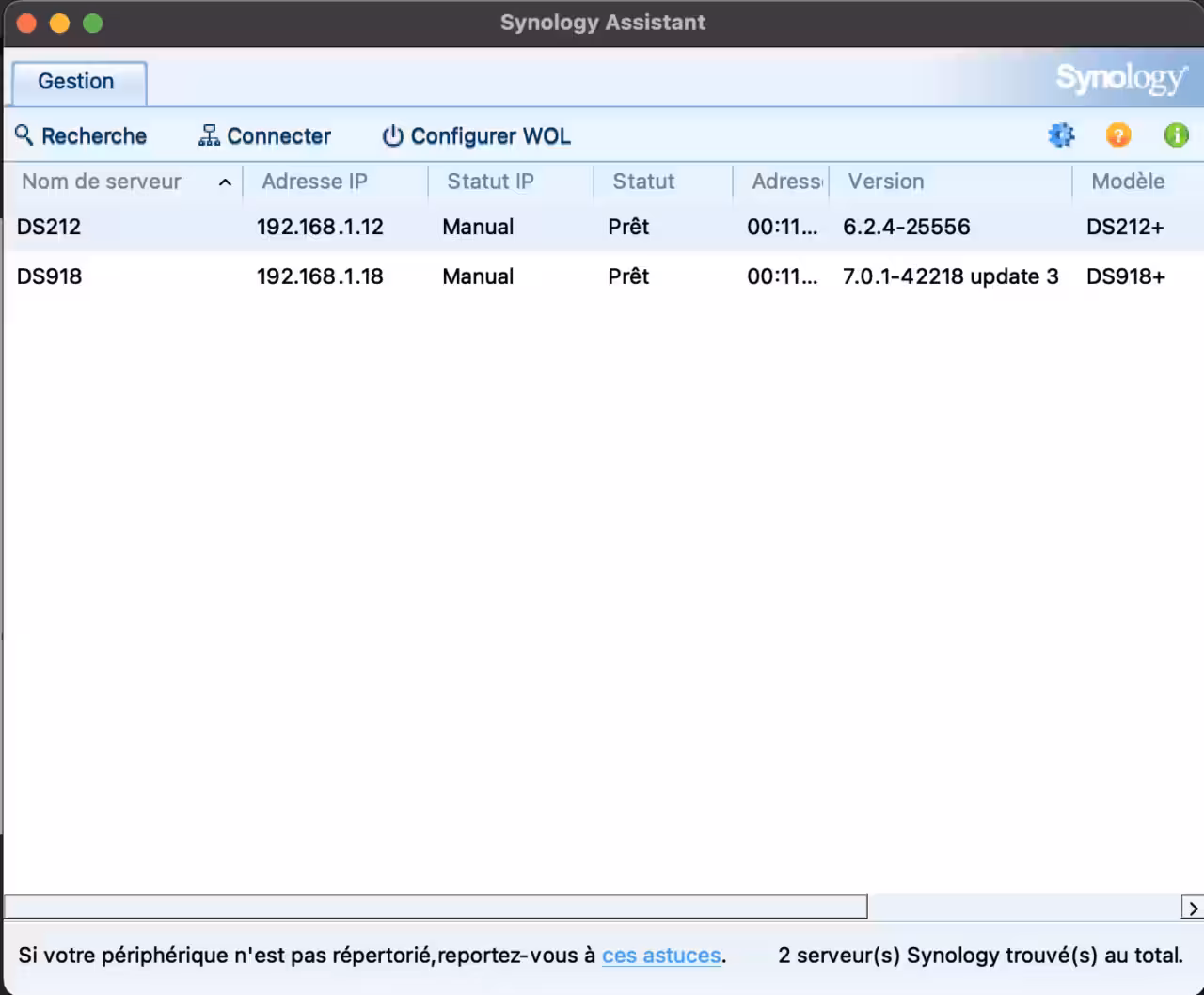
Task: Click the Connecter toolbar label
Action: coord(279,136)
